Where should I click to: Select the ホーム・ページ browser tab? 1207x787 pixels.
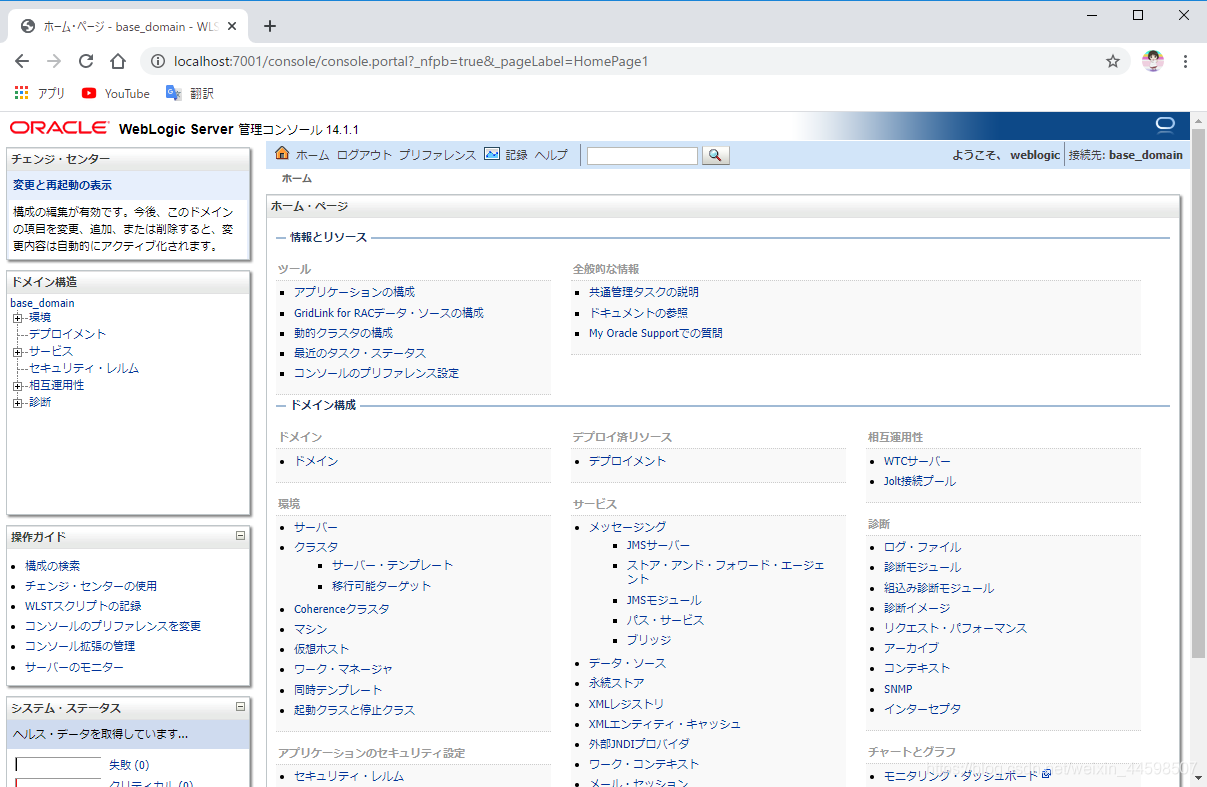click(x=130, y=27)
